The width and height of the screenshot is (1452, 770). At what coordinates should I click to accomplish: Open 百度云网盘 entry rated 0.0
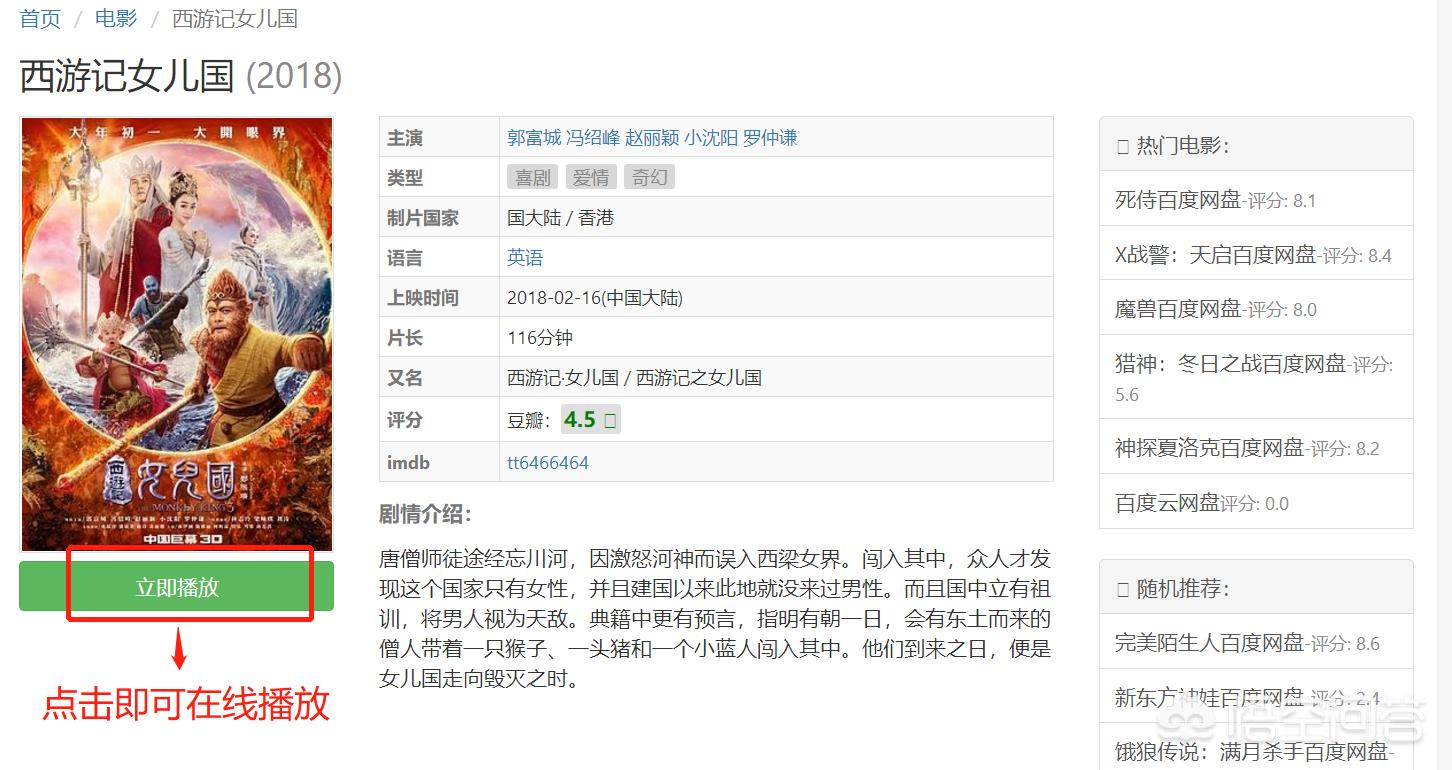[1168, 502]
